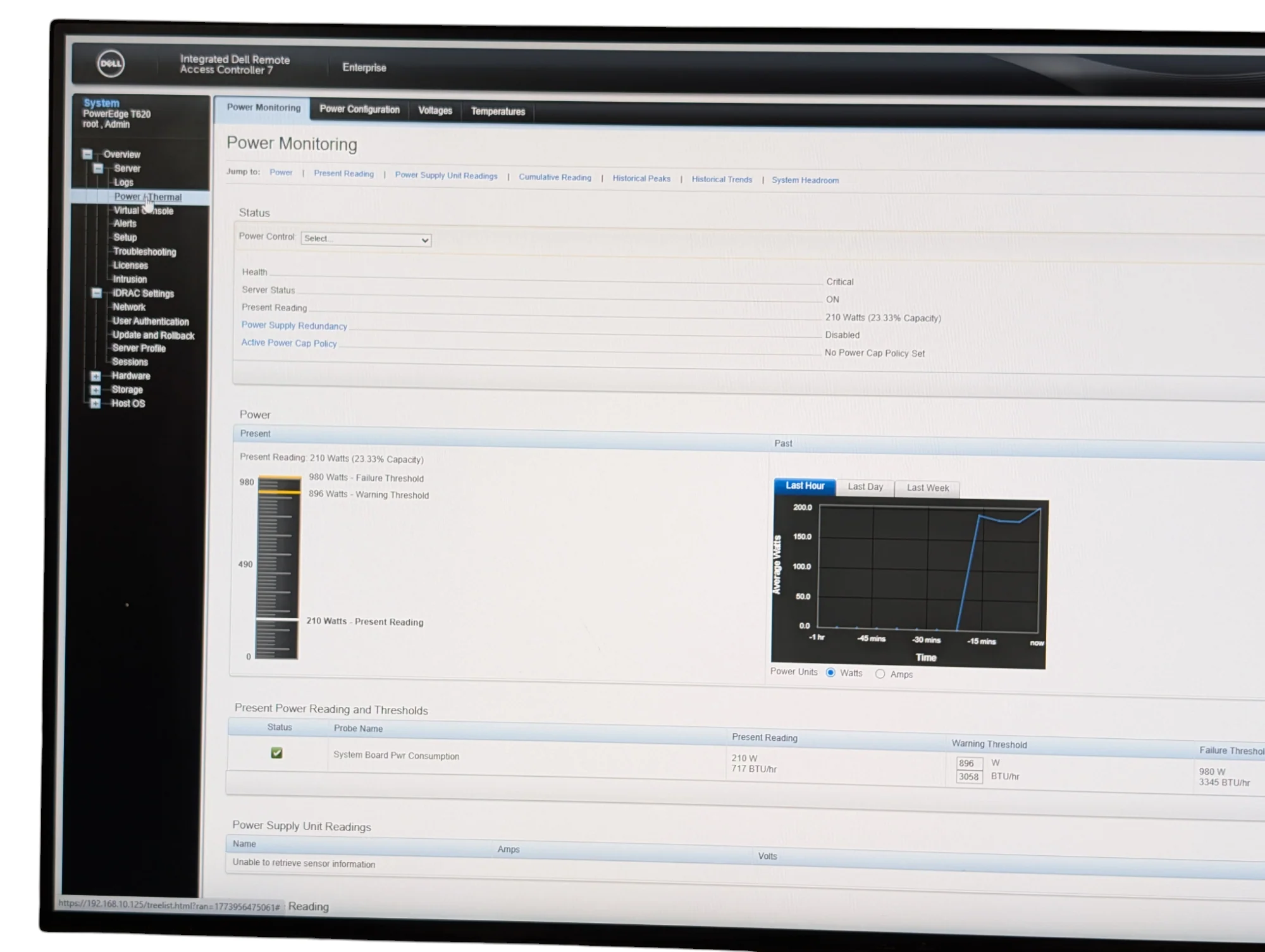Image resolution: width=1265 pixels, height=952 pixels.
Task: Open User Authentication in the tree
Action: click(151, 321)
